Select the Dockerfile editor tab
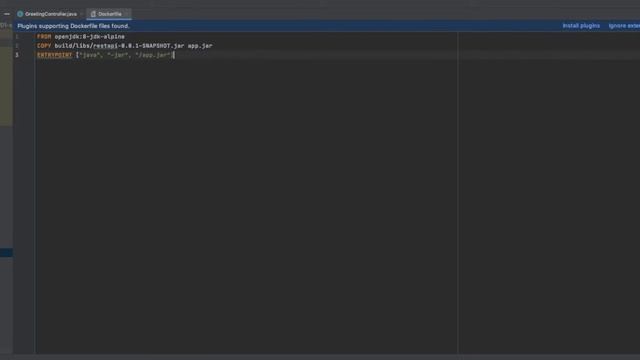The width and height of the screenshot is (640, 360). (109, 14)
